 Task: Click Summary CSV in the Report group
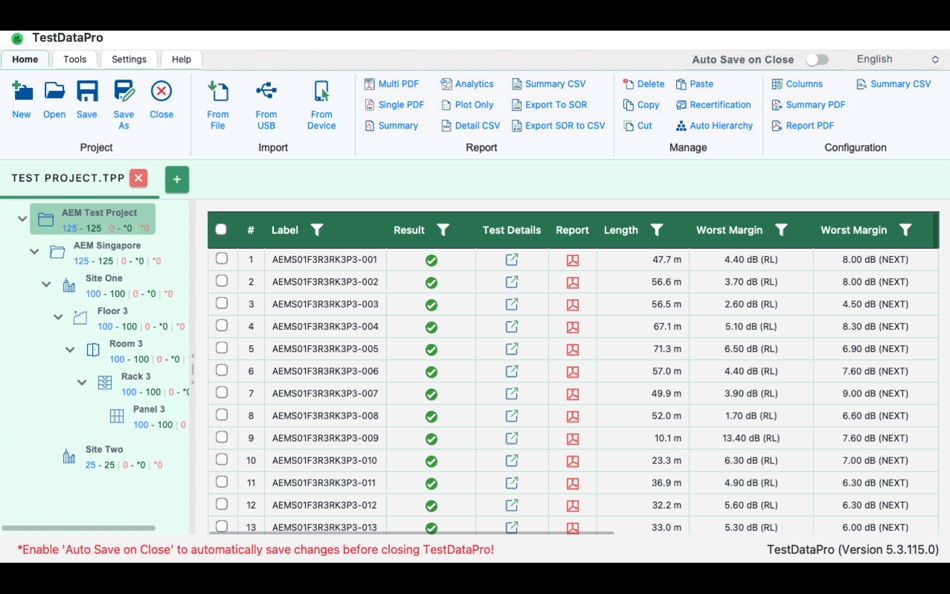pyautogui.click(x=548, y=84)
